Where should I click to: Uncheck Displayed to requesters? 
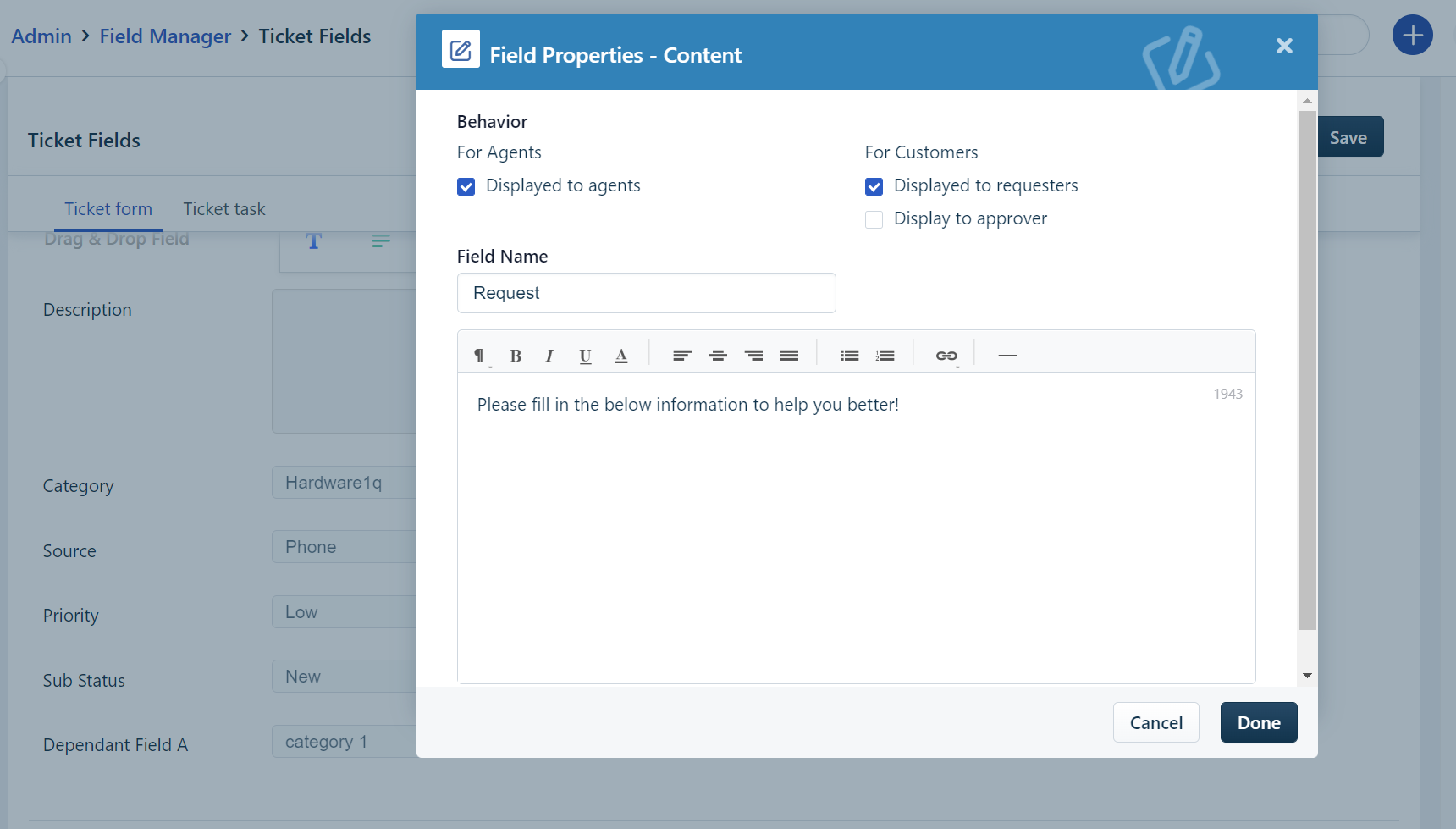tap(874, 186)
